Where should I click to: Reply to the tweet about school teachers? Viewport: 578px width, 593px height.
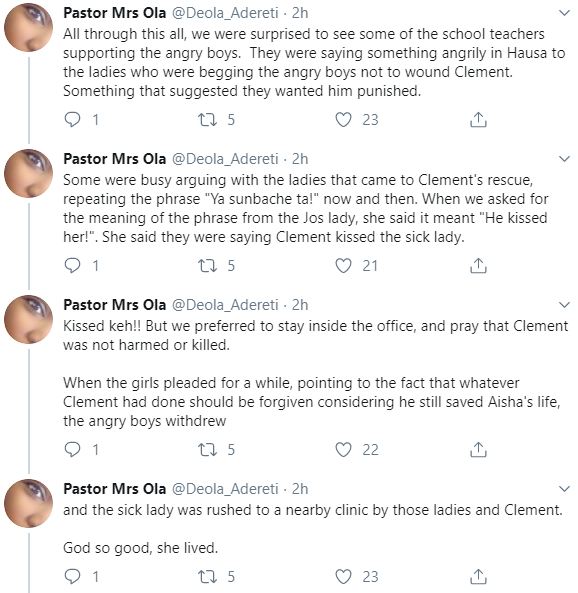[x=72, y=120]
